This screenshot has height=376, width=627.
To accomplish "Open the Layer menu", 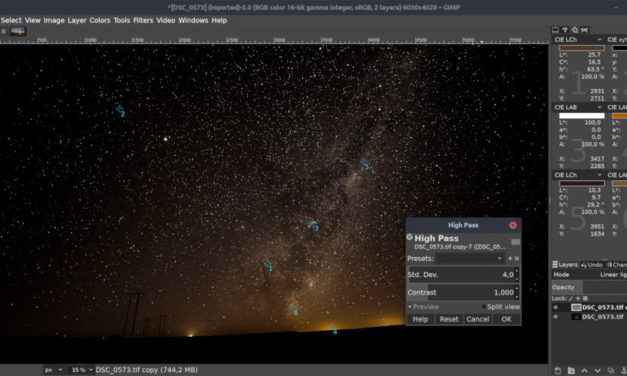I will (x=77, y=20).
